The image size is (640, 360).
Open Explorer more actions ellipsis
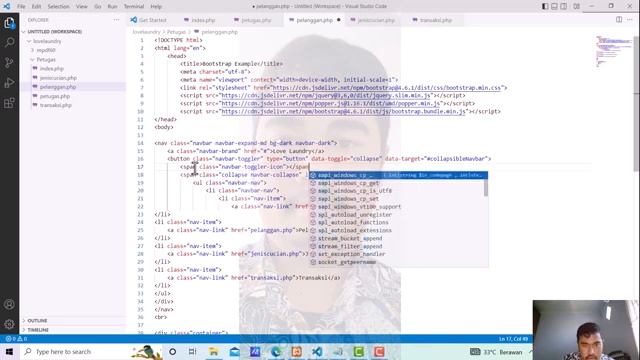click(x=116, y=20)
